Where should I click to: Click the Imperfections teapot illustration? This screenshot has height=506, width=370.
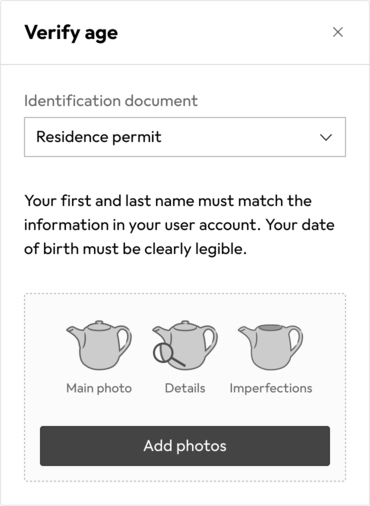click(x=270, y=347)
